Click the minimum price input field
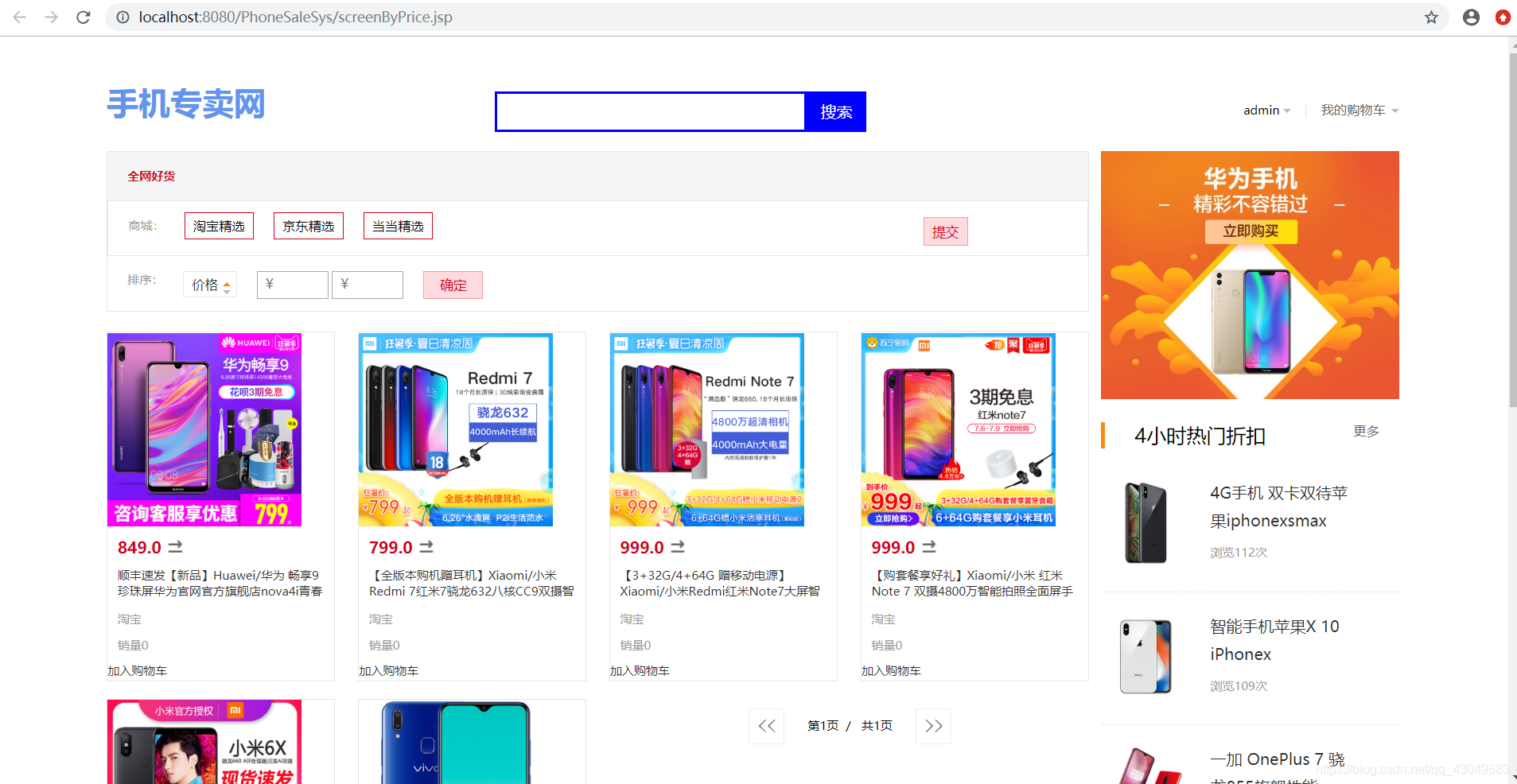 click(x=292, y=285)
